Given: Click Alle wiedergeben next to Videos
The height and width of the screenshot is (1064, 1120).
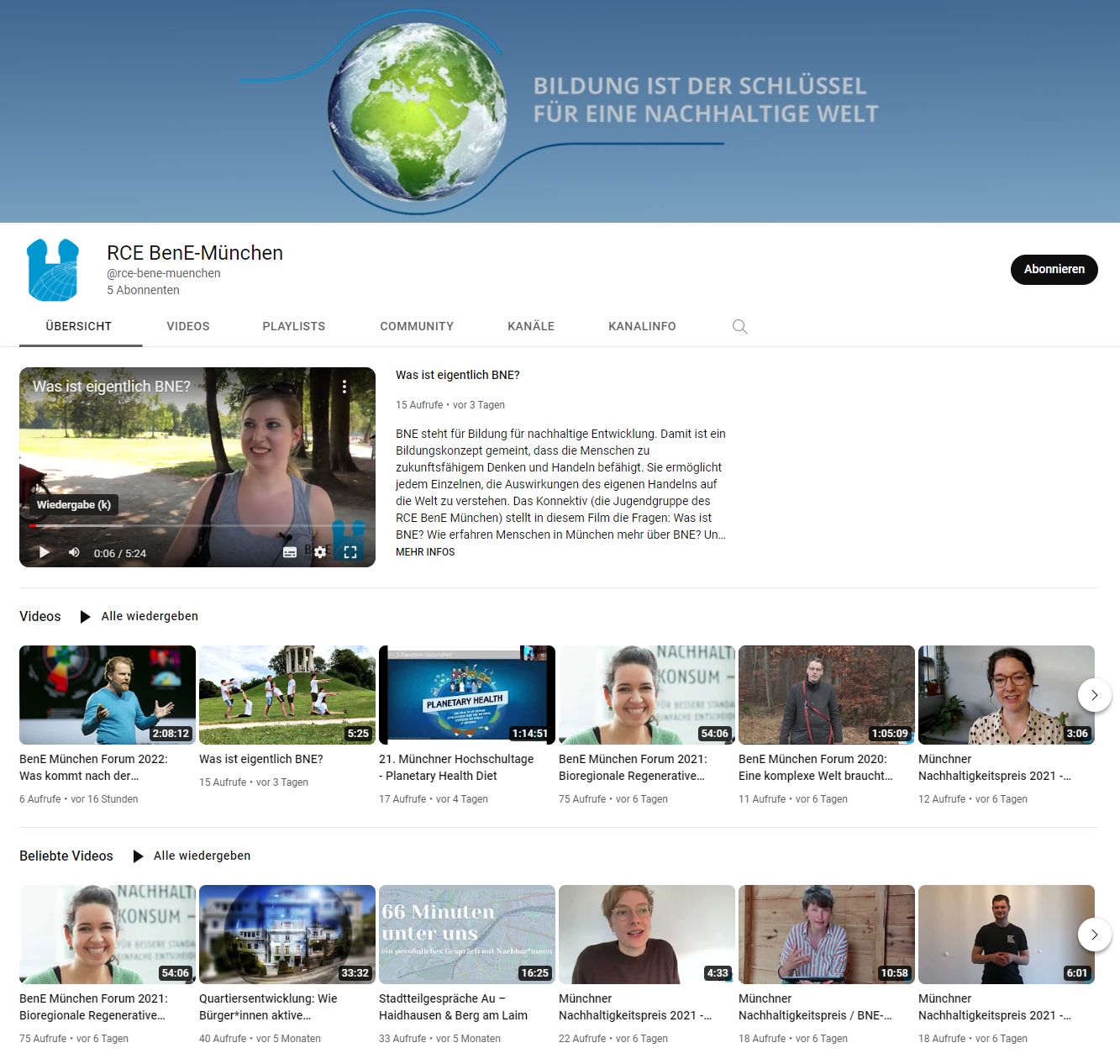Looking at the screenshot, I should click(150, 616).
